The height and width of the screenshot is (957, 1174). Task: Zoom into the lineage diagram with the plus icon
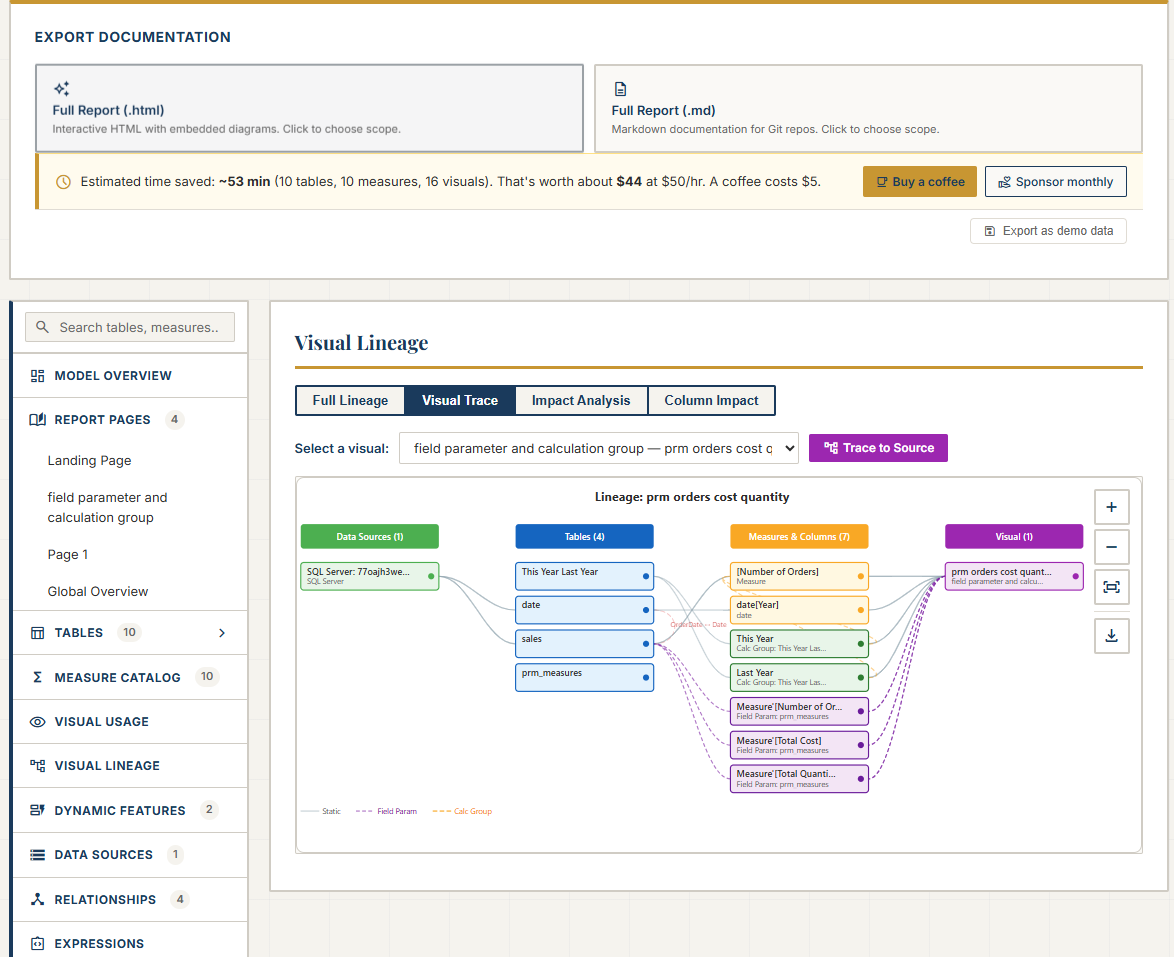(x=1111, y=507)
